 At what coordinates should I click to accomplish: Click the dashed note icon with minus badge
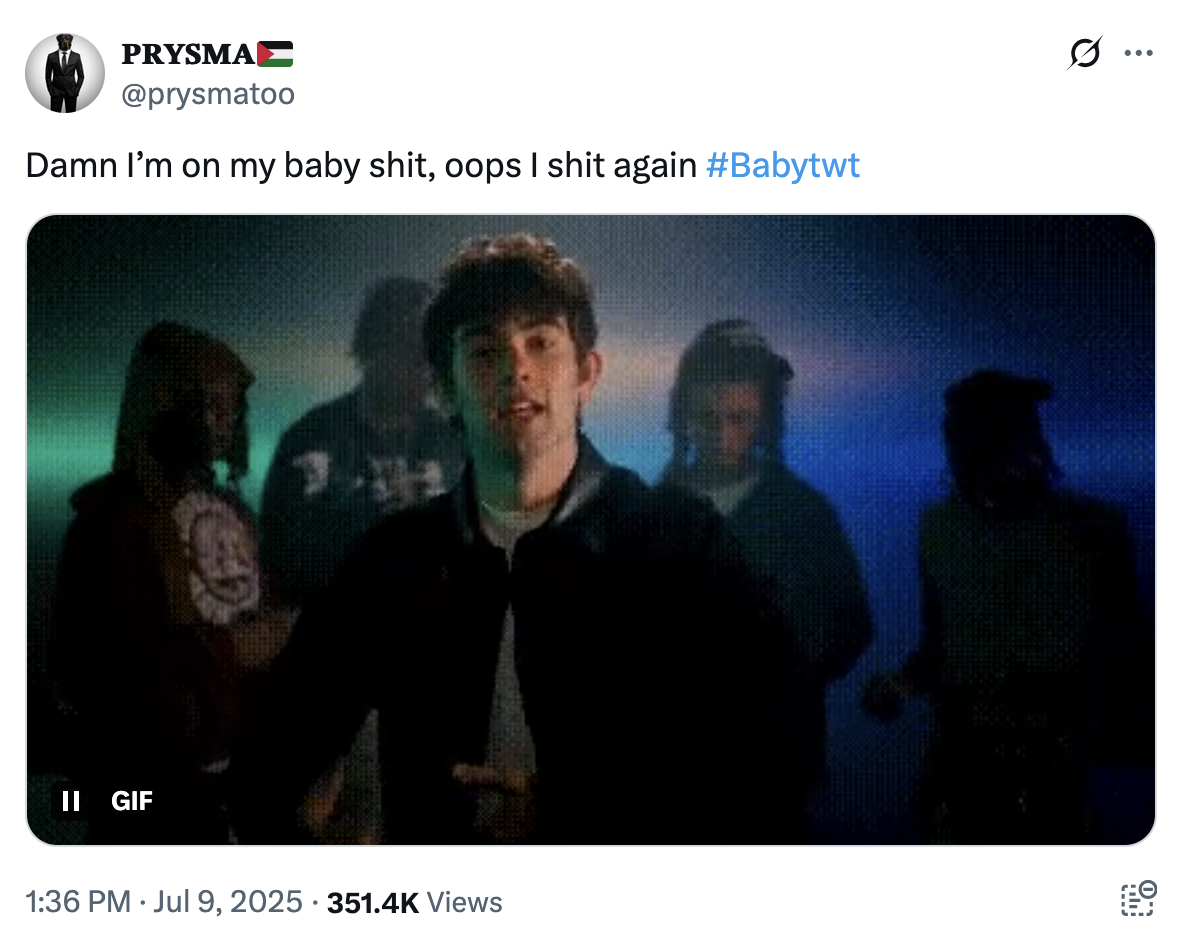pyautogui.click(x=1138, y=899)
